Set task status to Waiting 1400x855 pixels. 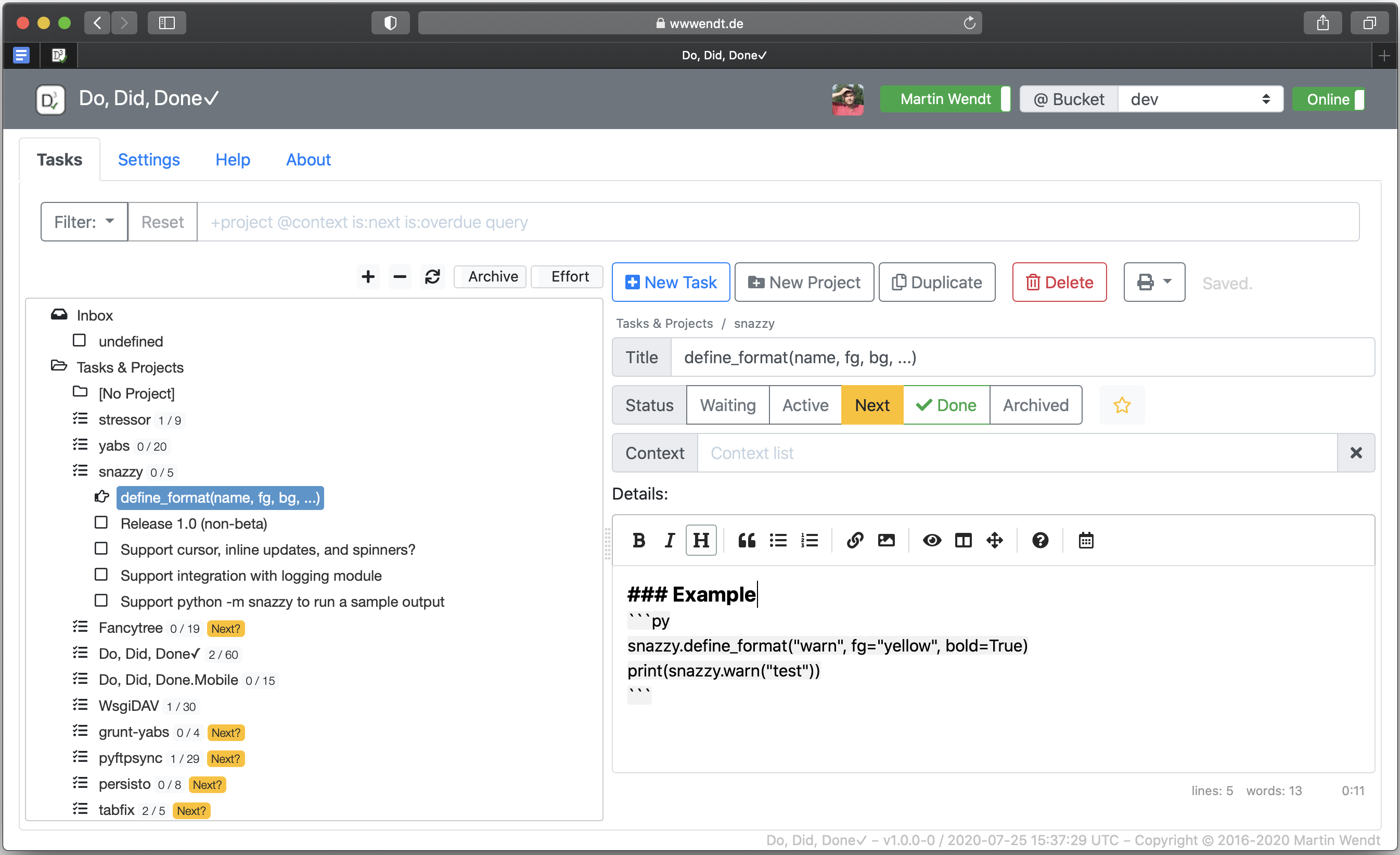coord(727,405)
